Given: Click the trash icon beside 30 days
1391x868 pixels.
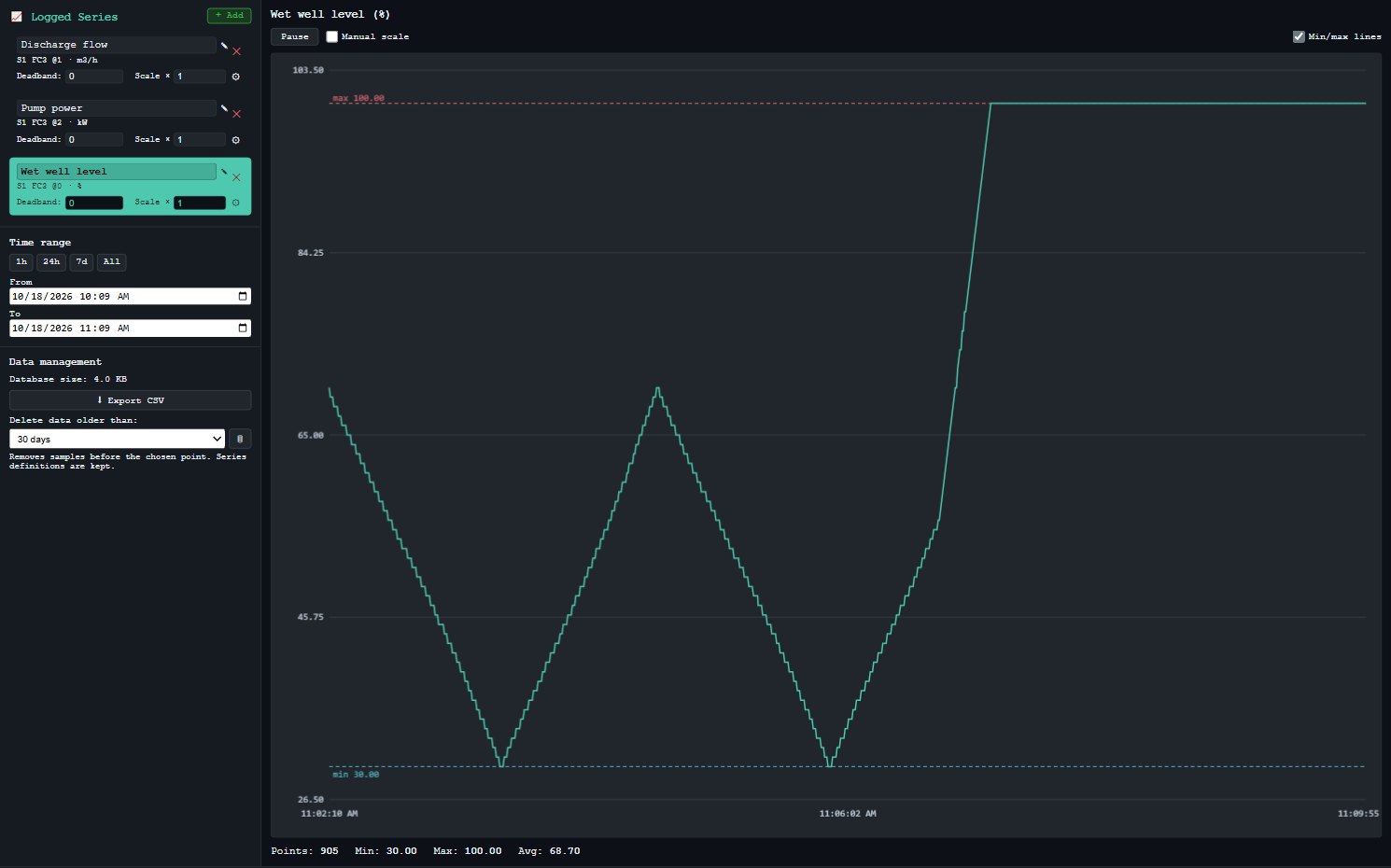Looking at the screenshot, I should pyautogui.click(x=240, y=439).
